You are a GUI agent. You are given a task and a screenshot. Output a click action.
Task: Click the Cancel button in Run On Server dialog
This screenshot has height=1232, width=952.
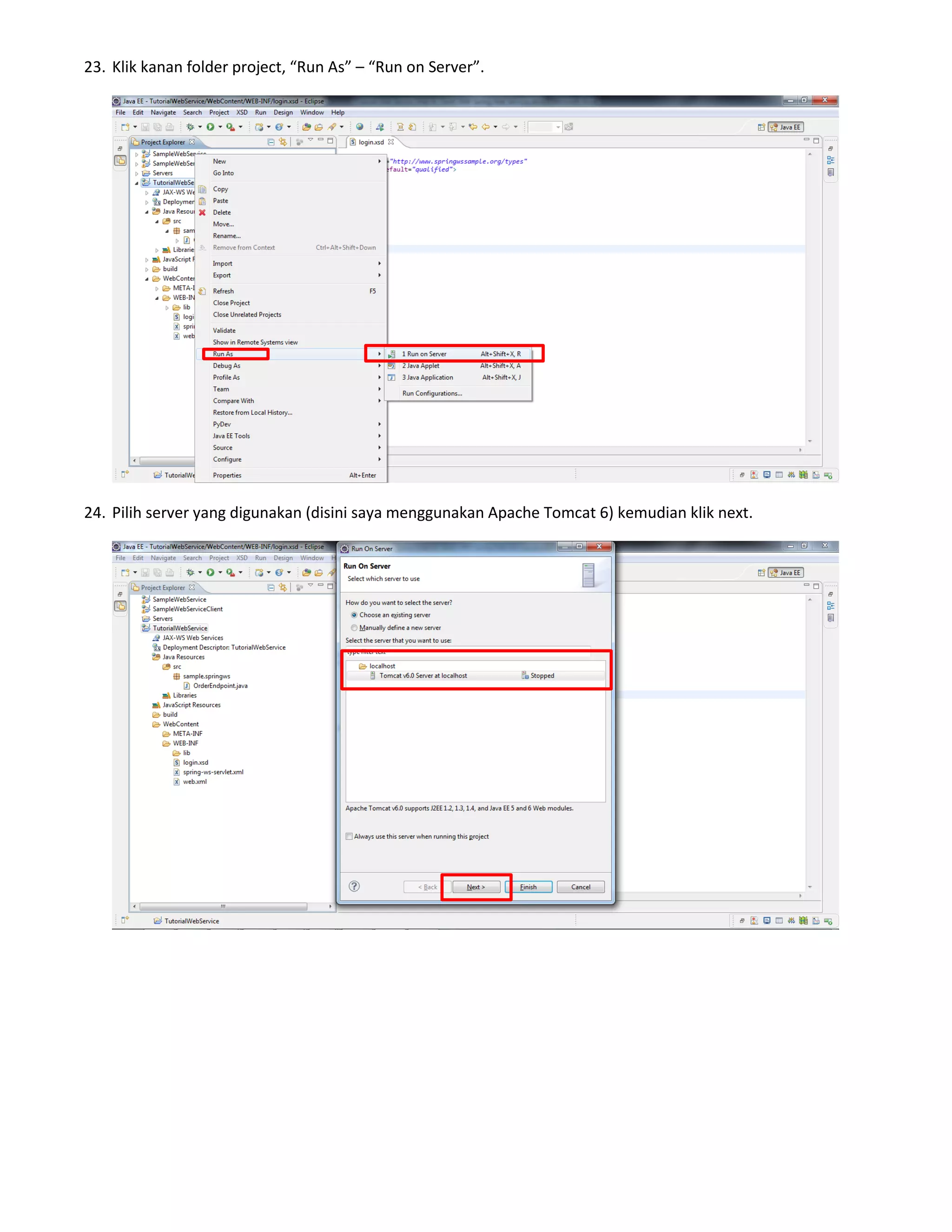click(580, 887)
